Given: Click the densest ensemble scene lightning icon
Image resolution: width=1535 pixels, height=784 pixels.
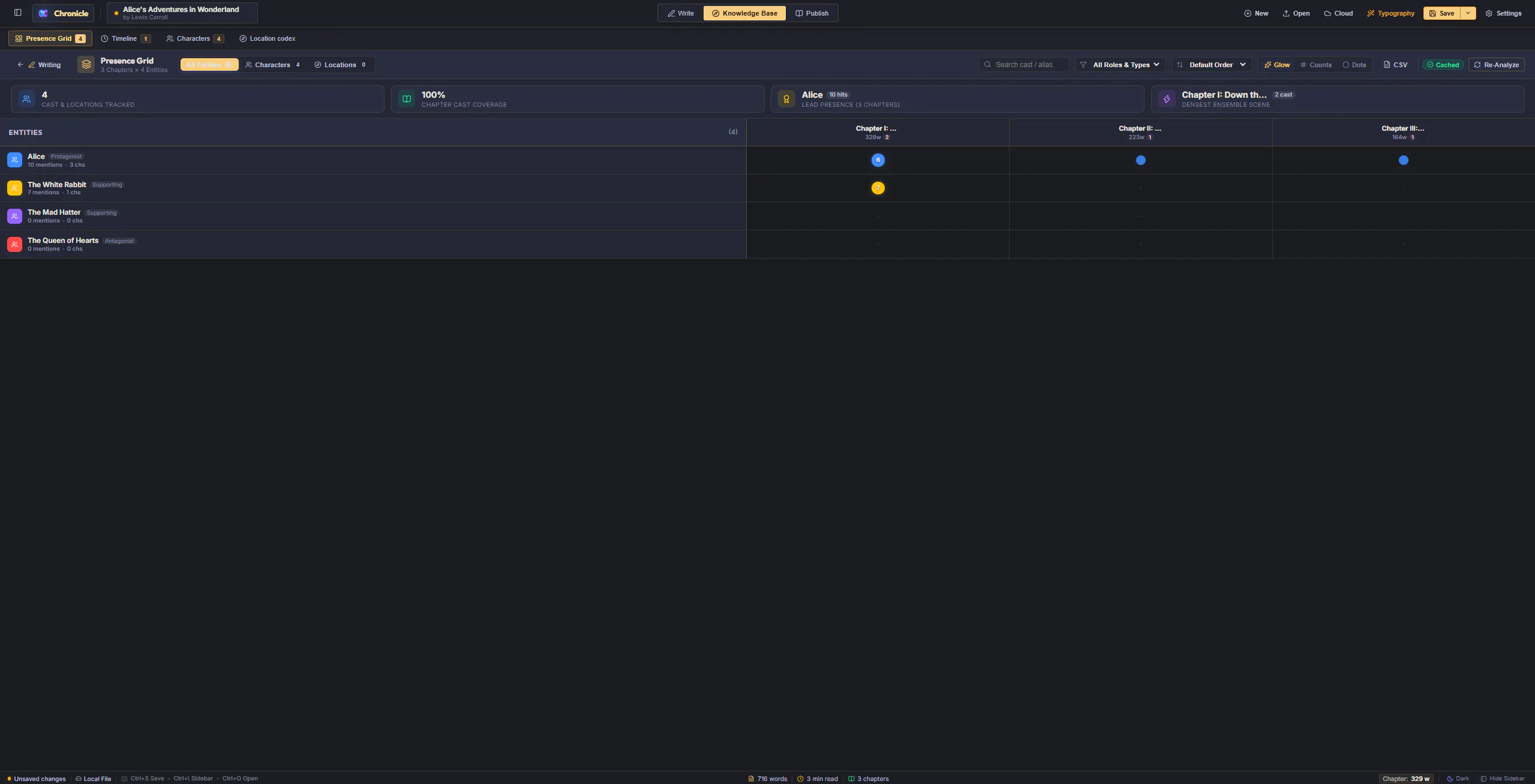Looking at the screenshot, I should pyautogui.click(x=1167, y=99).
